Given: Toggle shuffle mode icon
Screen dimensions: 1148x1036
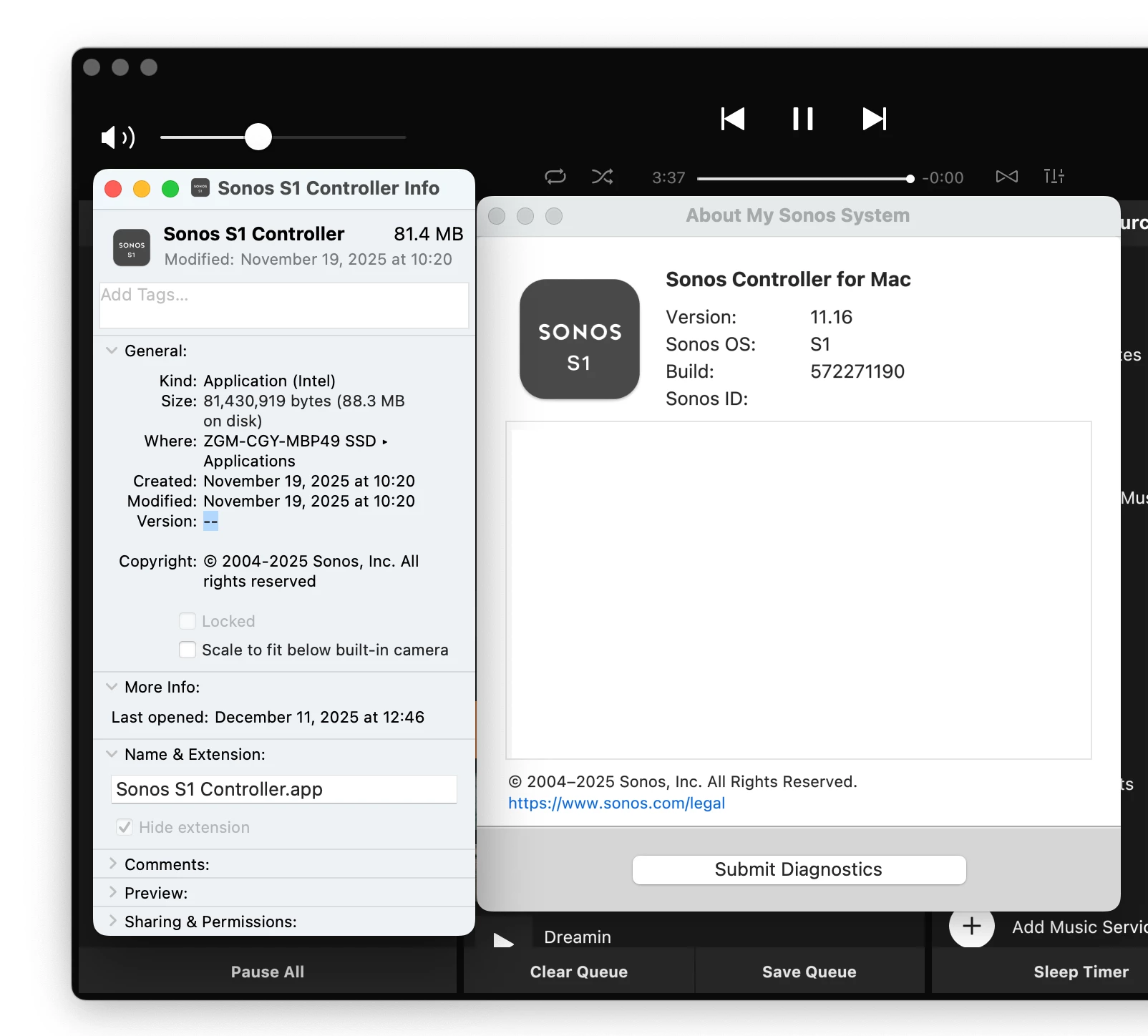Looking at the screenshot, I should 602,177.
